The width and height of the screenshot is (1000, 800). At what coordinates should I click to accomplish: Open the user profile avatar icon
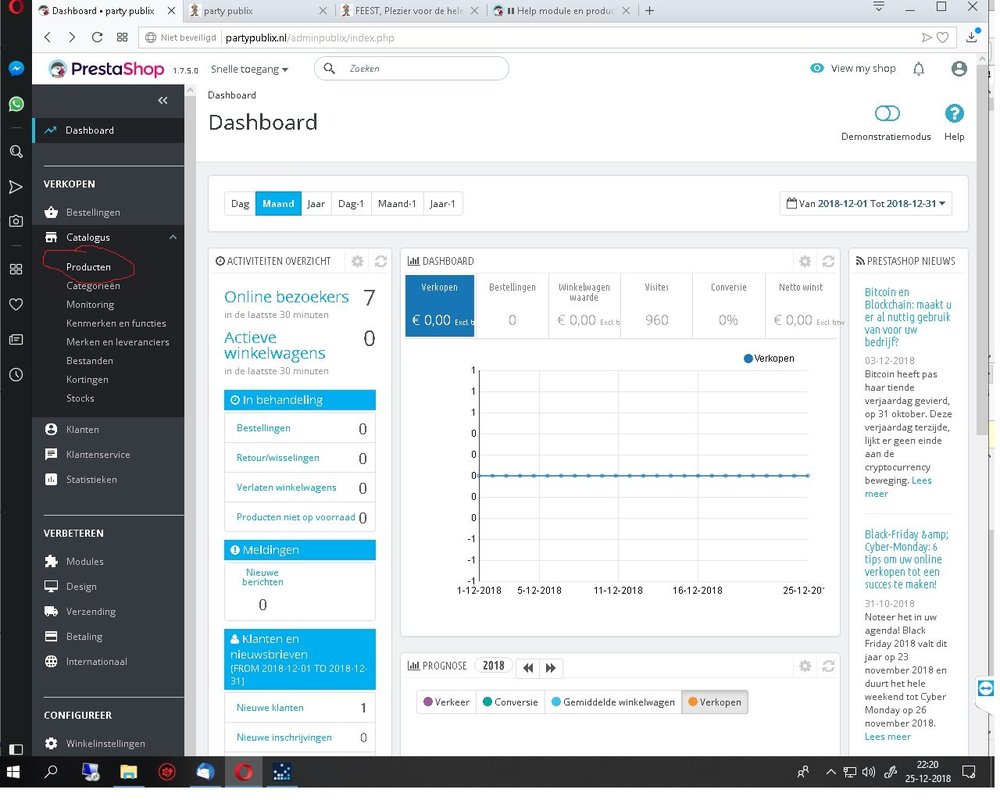click(x=959, y=69)
